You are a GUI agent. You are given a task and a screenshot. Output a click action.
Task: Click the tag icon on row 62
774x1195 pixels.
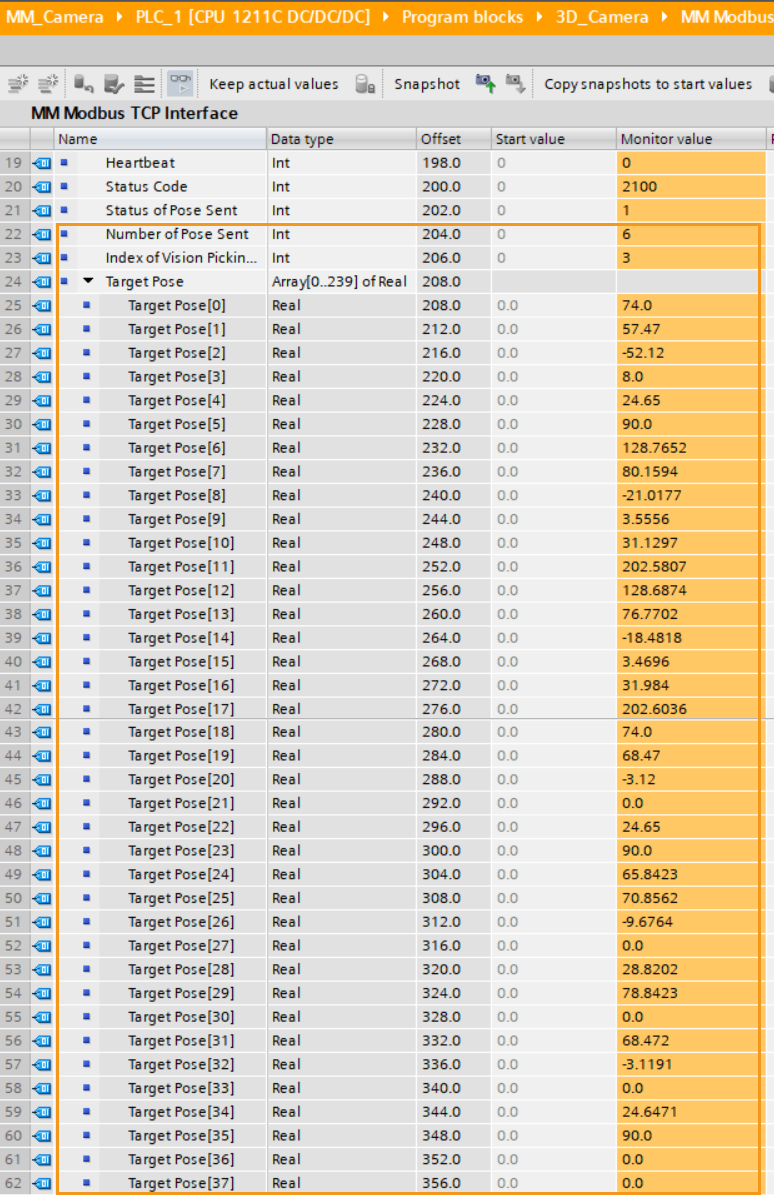(x=42, y=1184)
